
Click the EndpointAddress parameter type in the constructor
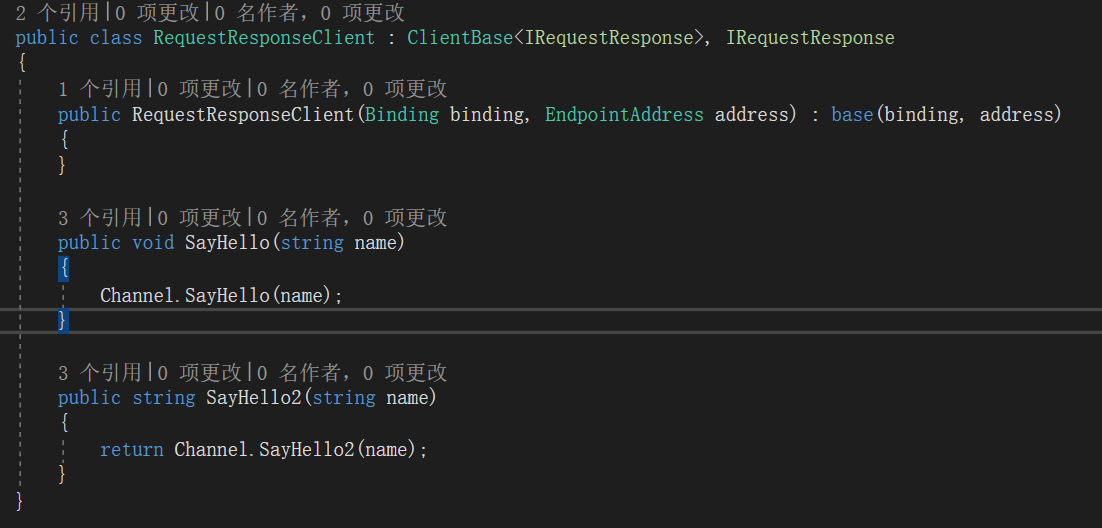pyautogui.click(x=624, y=115)
